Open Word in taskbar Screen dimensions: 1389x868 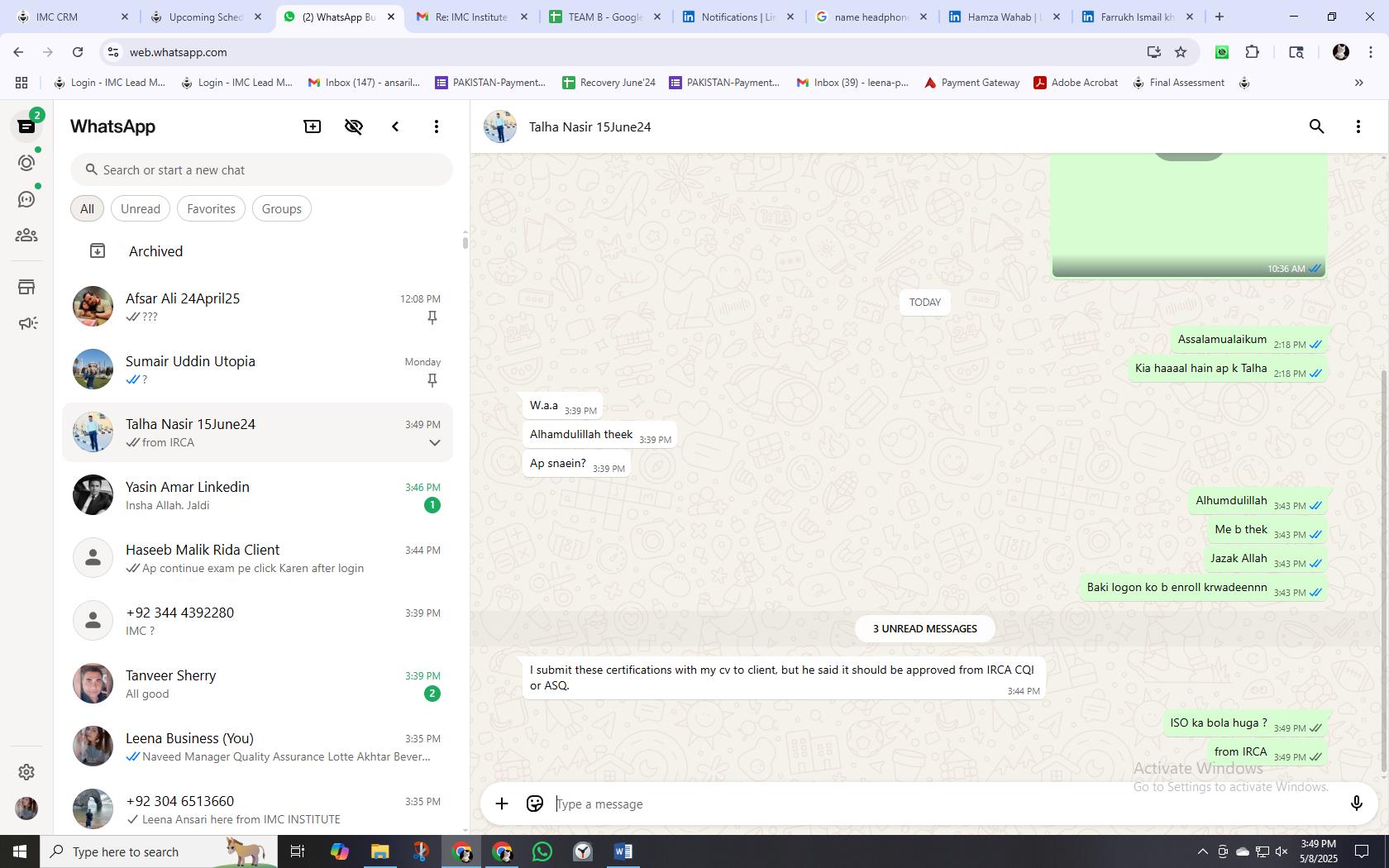[623, 851]
